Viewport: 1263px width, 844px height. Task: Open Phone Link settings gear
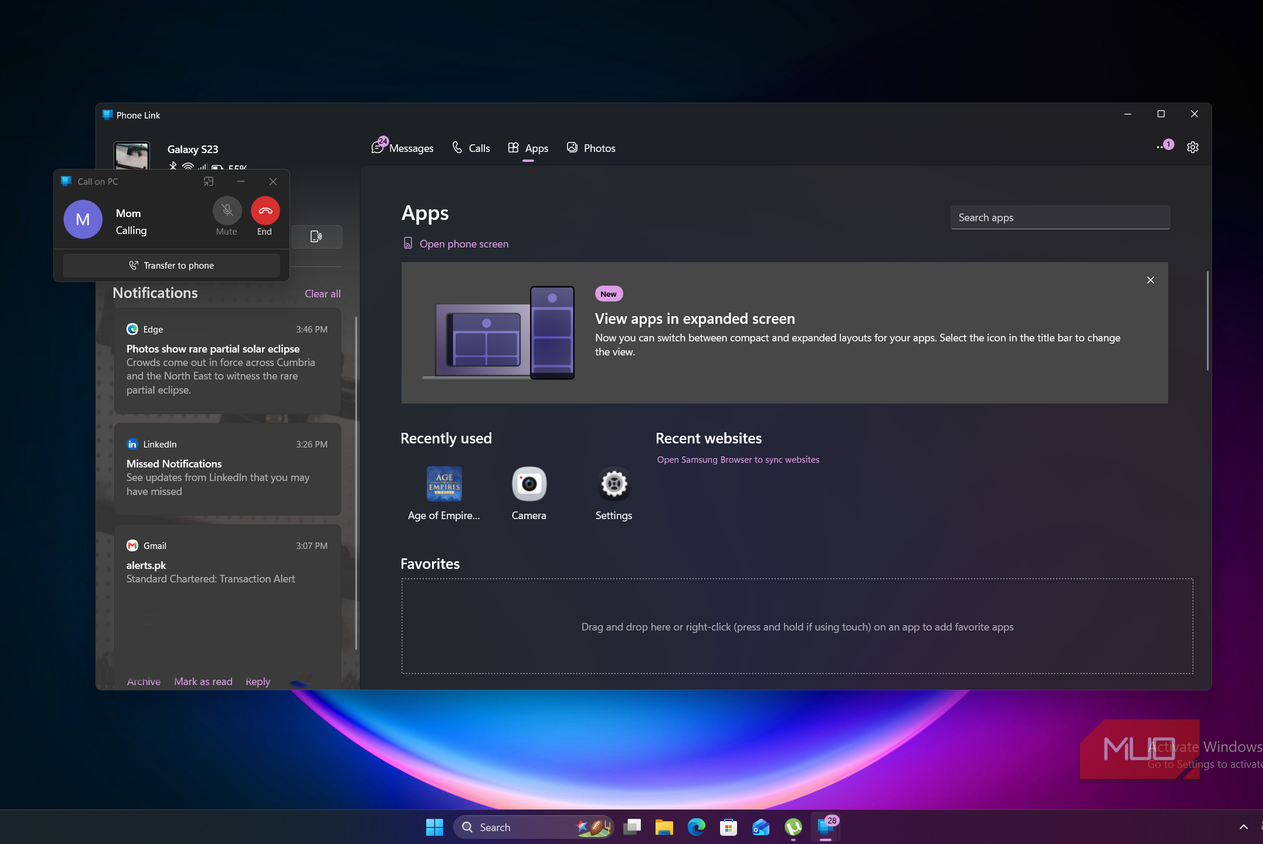pos(1193,147)
